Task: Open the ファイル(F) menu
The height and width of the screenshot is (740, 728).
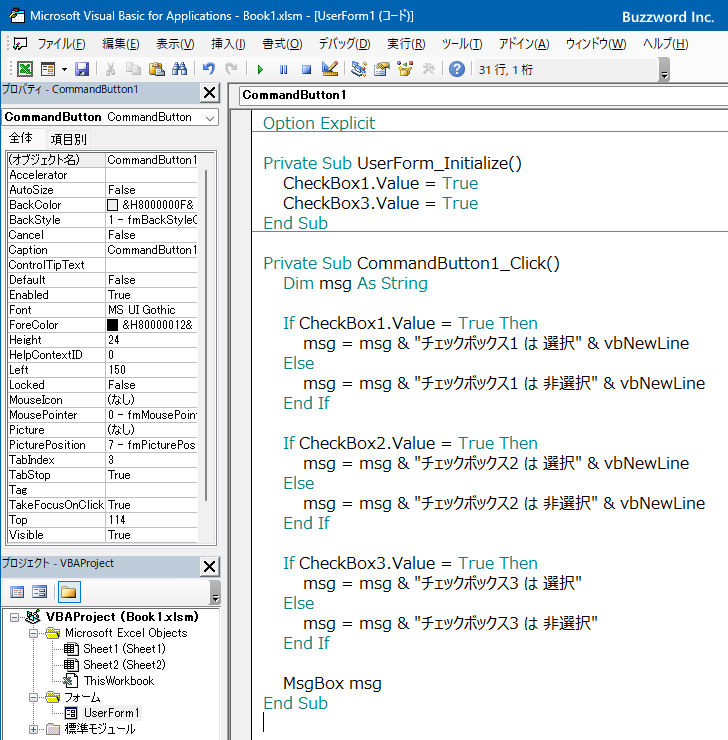Action: pos(61,44)
